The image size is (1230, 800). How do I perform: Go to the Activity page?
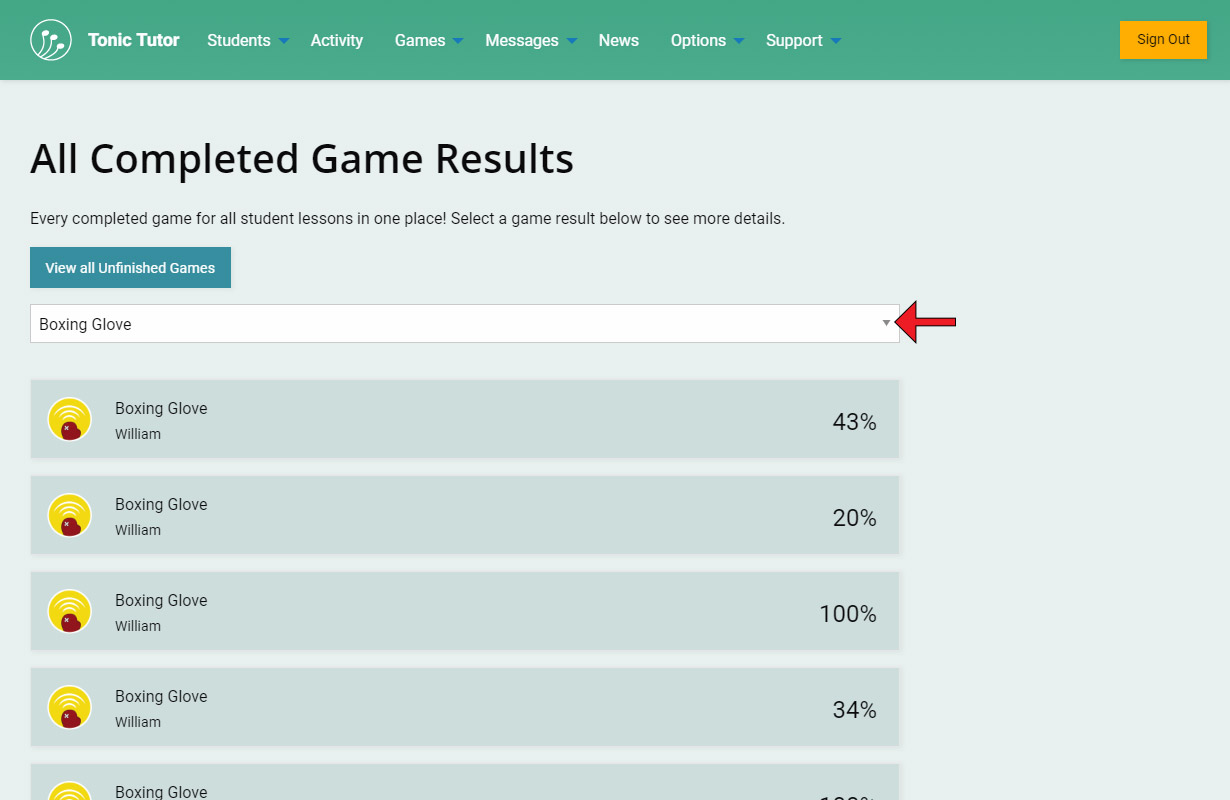(x=336, y=40)
